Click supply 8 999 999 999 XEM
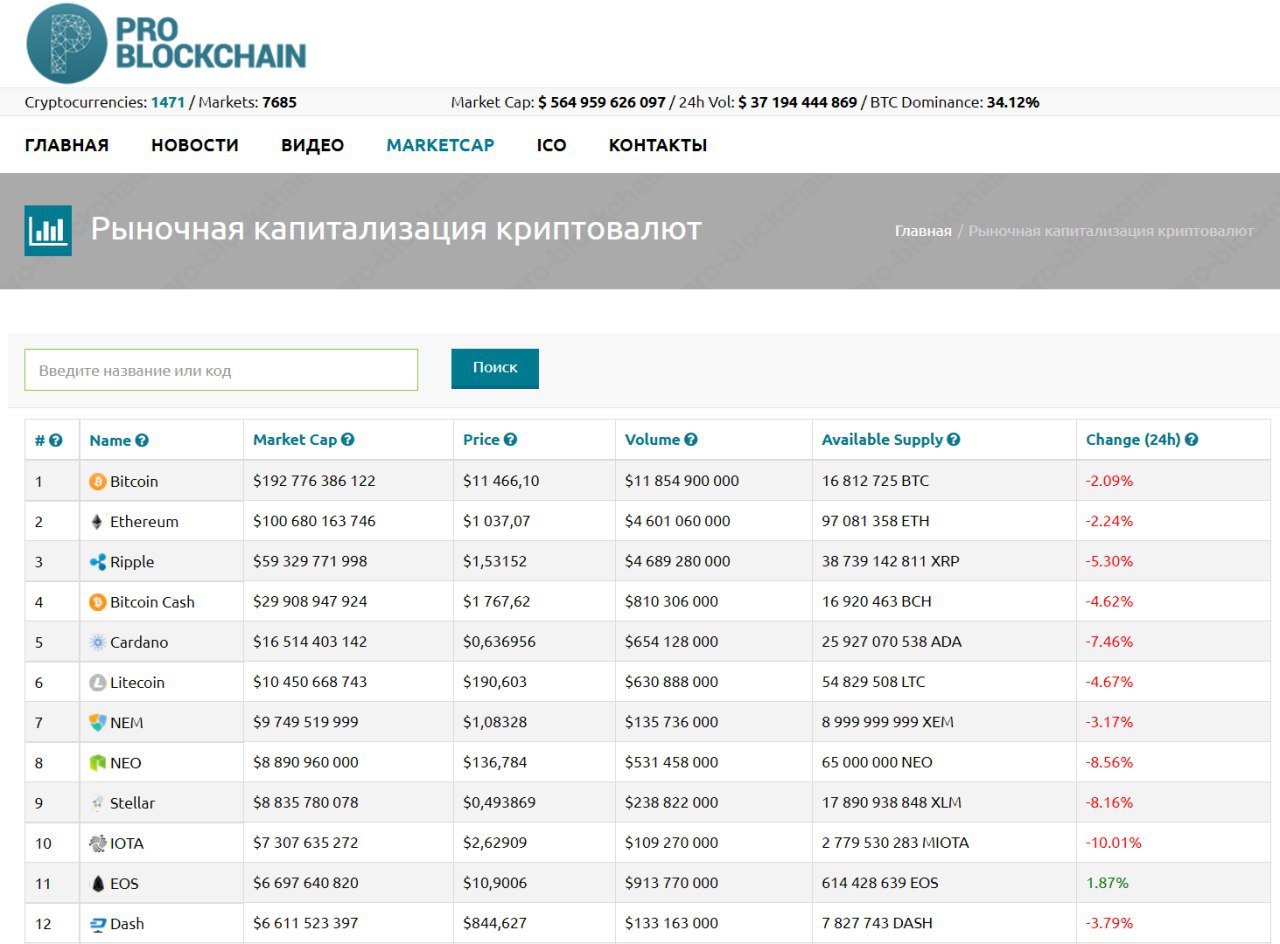The image size is (1280, 944). tap(888, 722)
